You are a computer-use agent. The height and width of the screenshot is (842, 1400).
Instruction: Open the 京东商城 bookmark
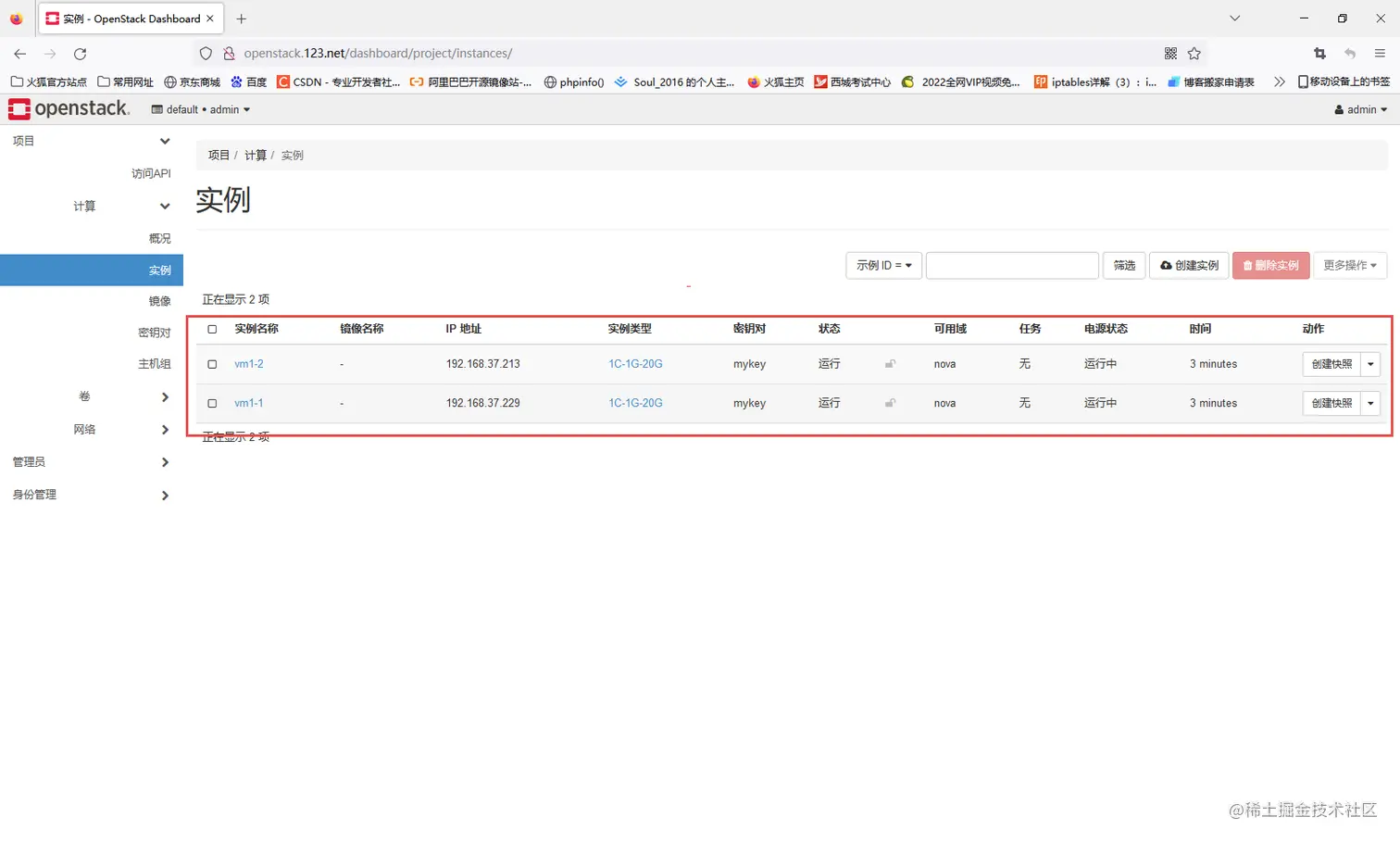193,82
